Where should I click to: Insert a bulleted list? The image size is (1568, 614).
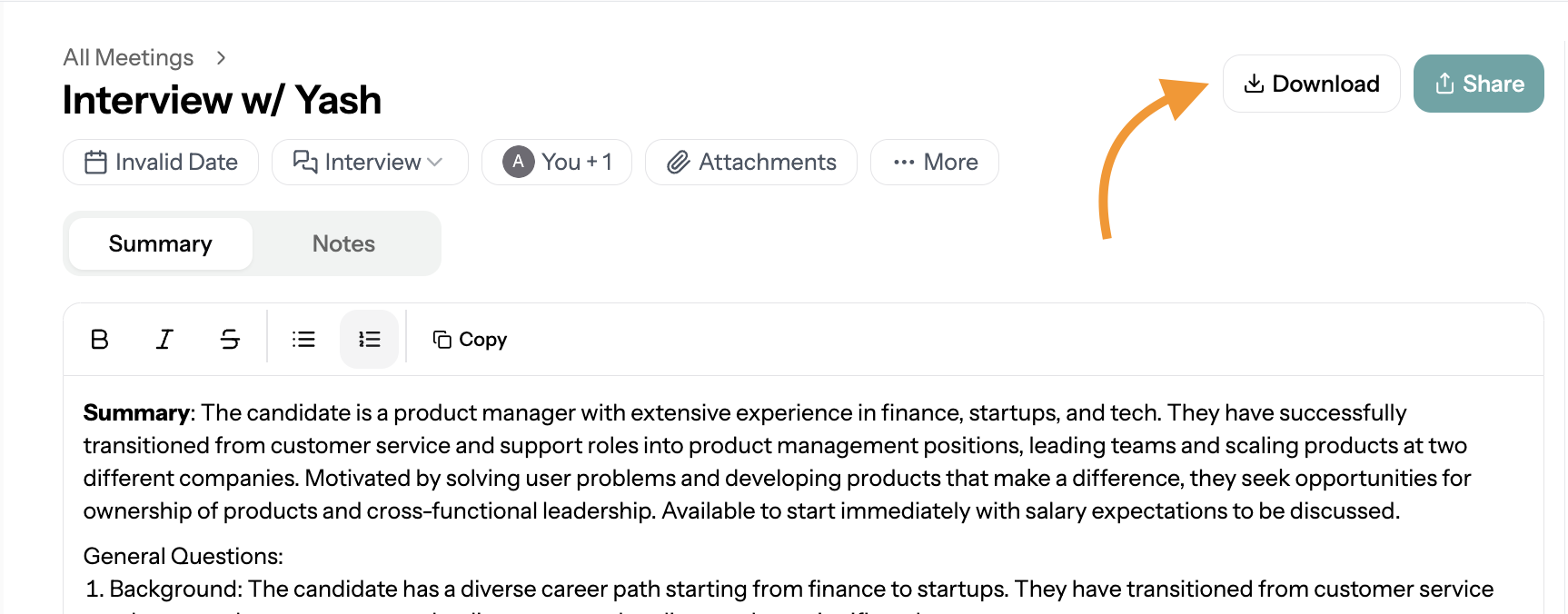[x=303, y=340]
